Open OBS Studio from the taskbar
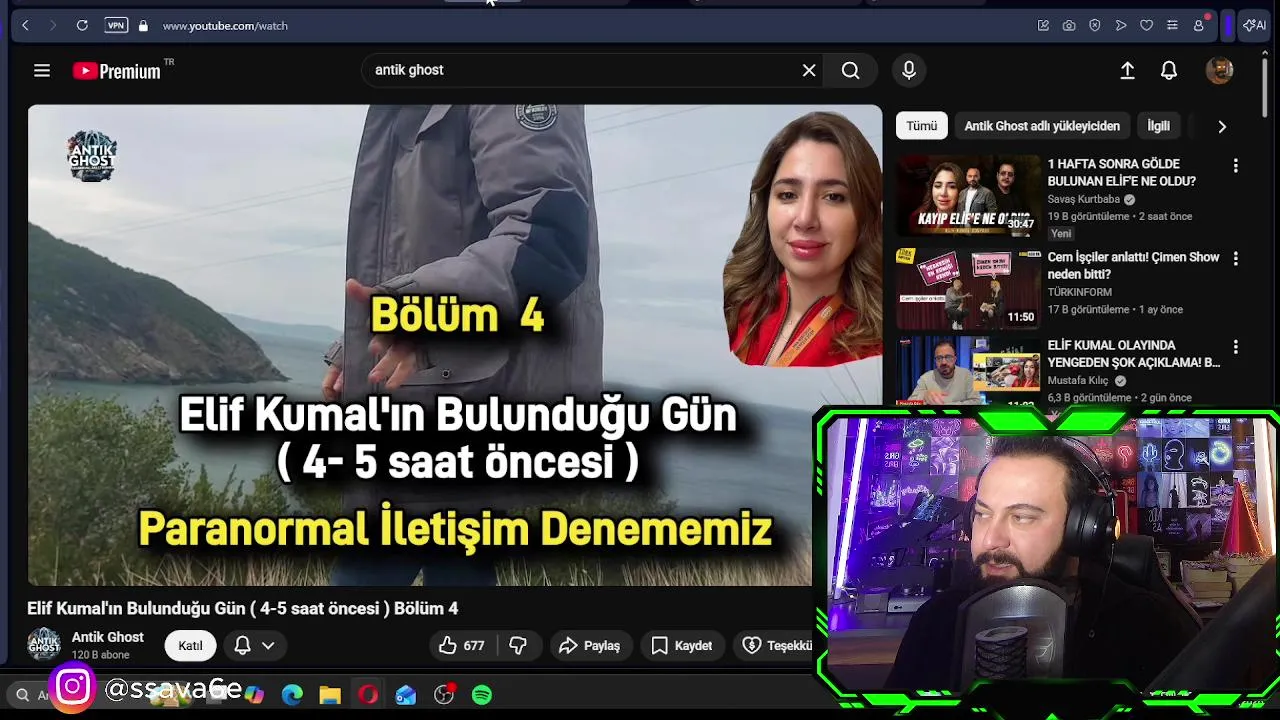1280x720 pixels. point(444,695)
